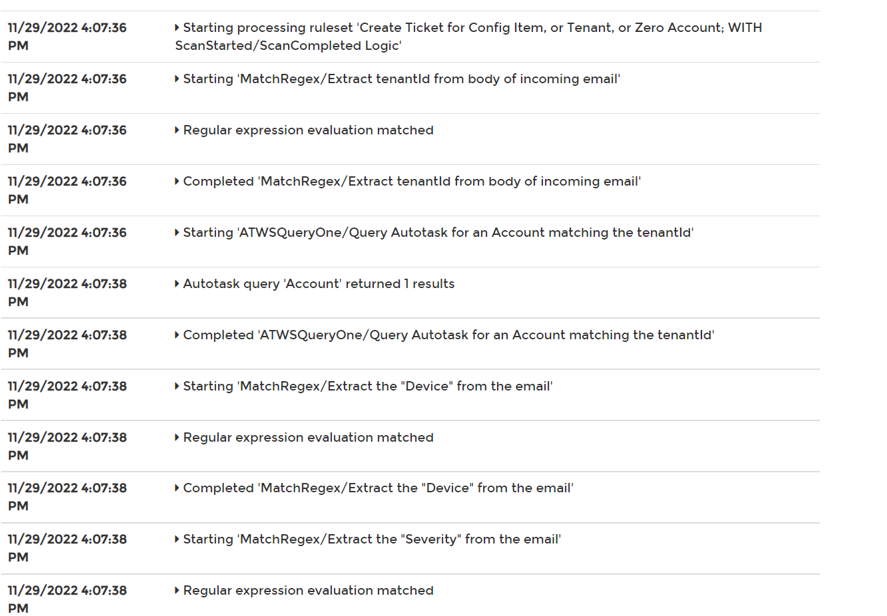Expand the last 'Regular expression evaluation matched' arrow
Viewport: 887px width, 616px height.
pyautogui.click(x=178, y=591)
